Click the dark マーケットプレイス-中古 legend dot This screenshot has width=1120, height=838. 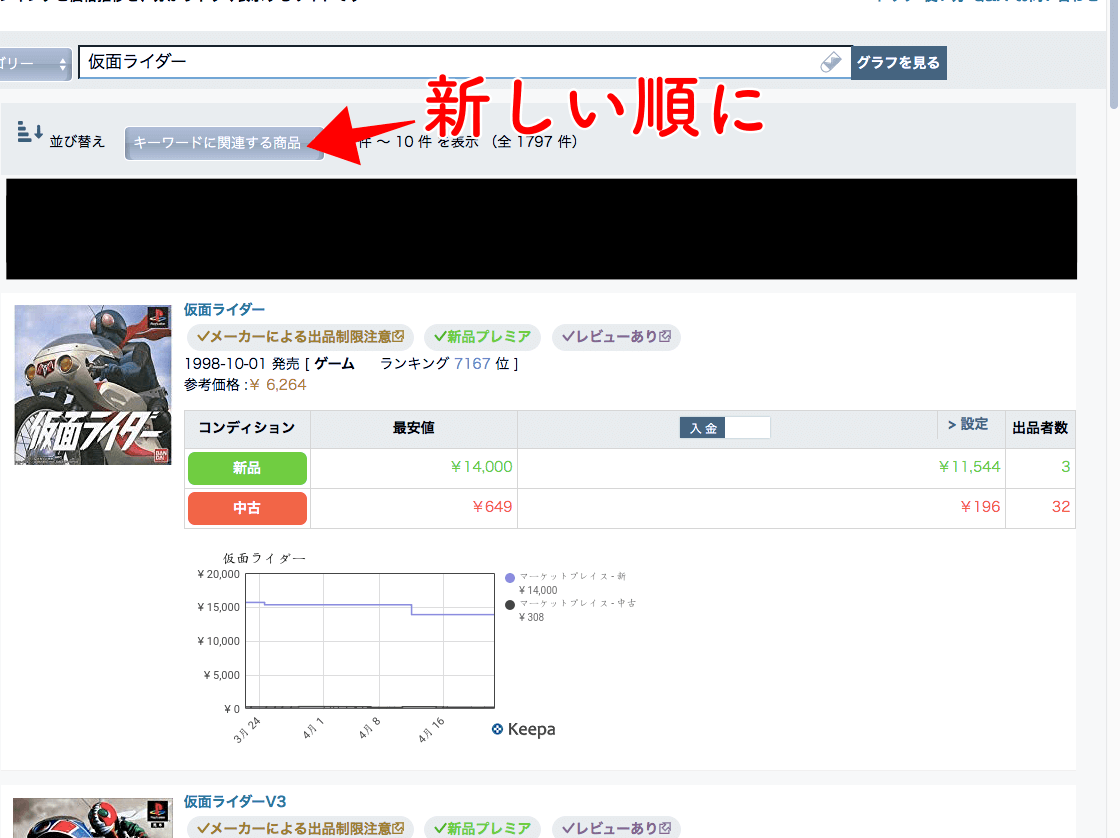click(510, 604)
